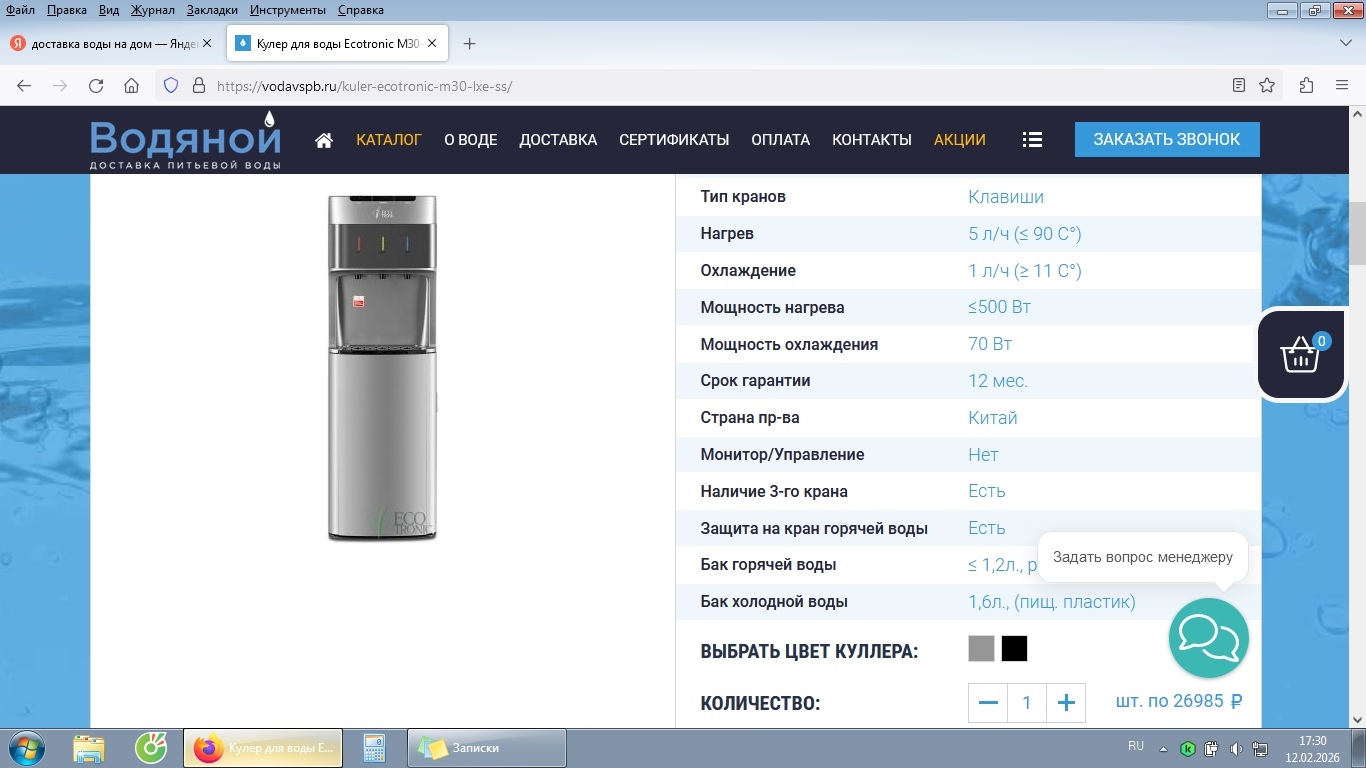The image size is (1366, 768).
Task: Click the home icon in site navigation
Action: click(323, 140)
